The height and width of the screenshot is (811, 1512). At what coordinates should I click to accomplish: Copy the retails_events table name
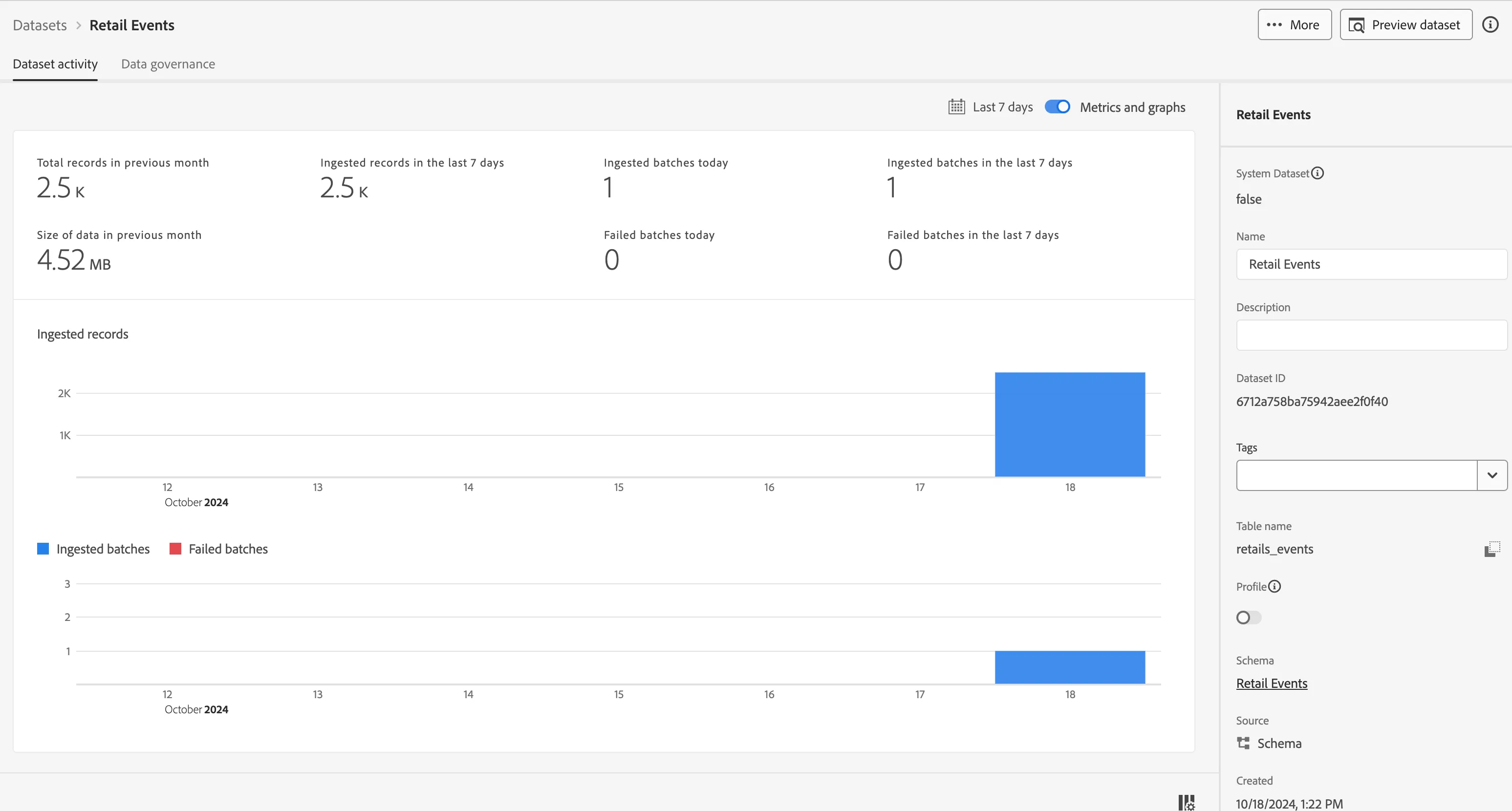point(1492,549)
